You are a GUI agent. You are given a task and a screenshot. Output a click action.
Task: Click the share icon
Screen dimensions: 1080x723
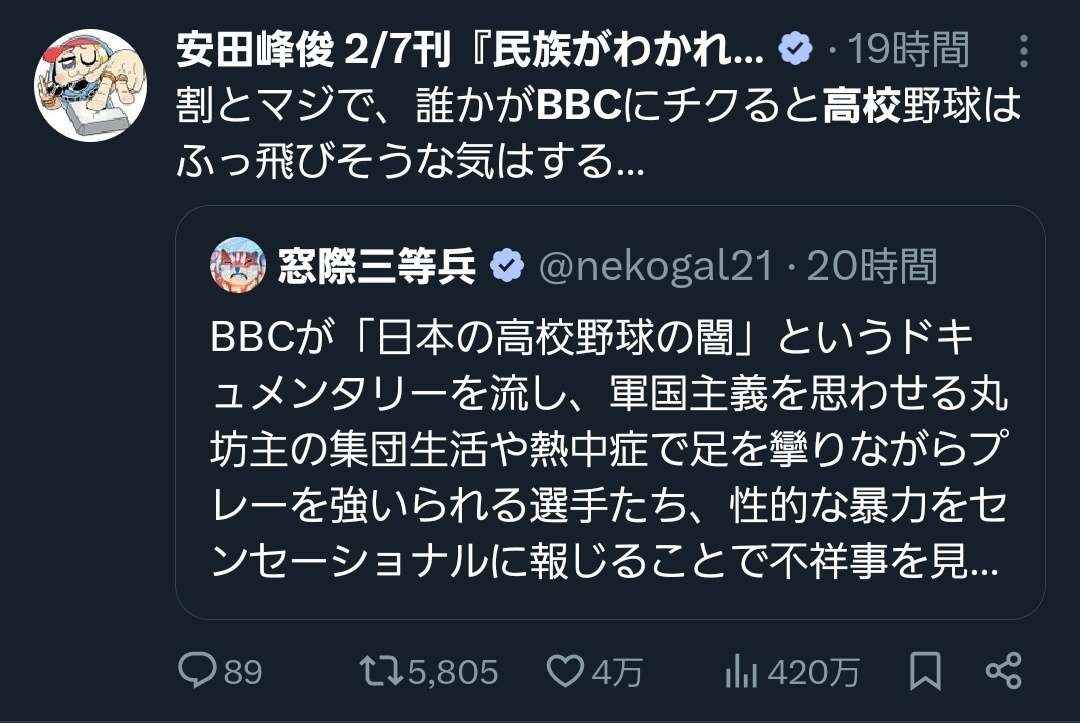[1003, 670]
